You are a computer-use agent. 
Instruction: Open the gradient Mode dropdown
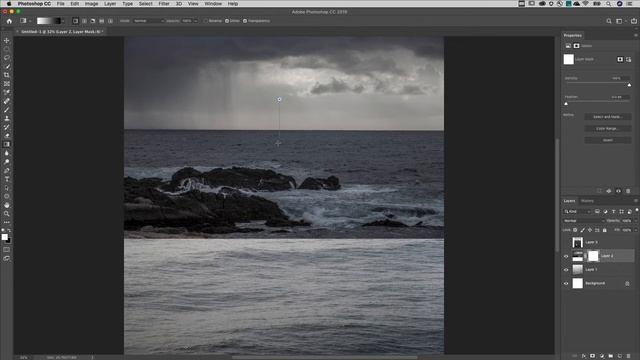(148, 21)
